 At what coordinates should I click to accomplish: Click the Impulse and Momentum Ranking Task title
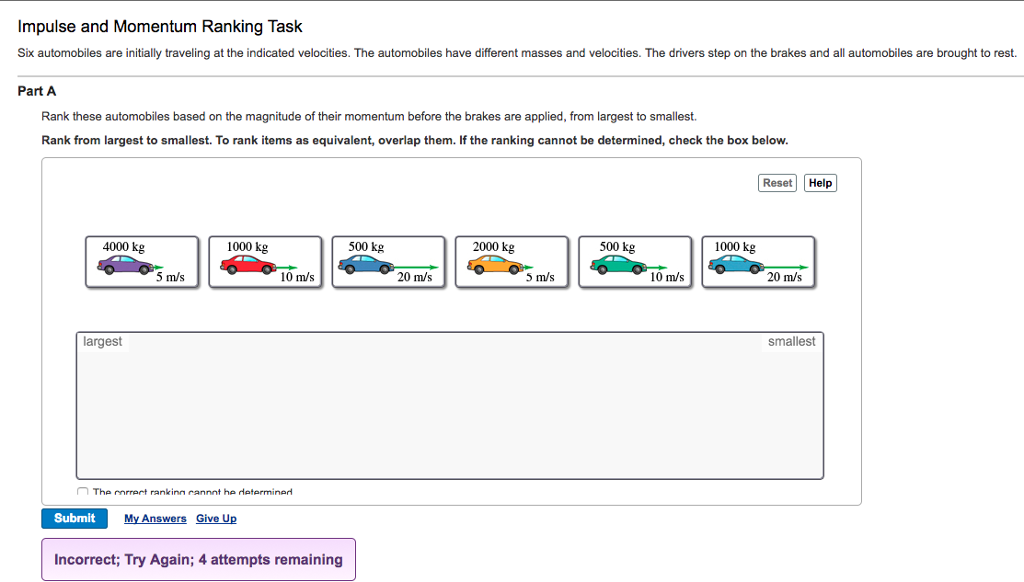click(160, 26)
